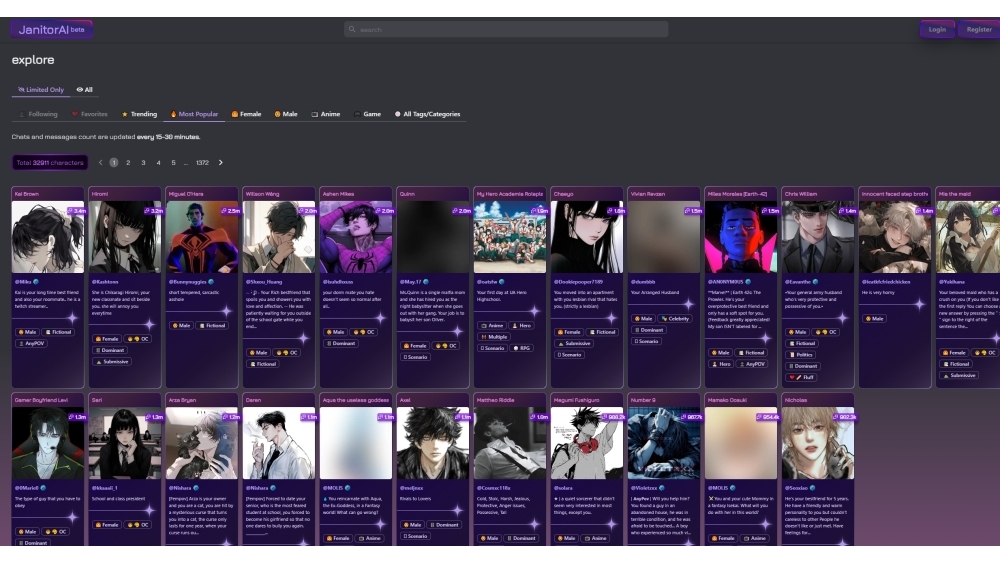Click the flame icon on Most Popular

(x=173, y=114)
